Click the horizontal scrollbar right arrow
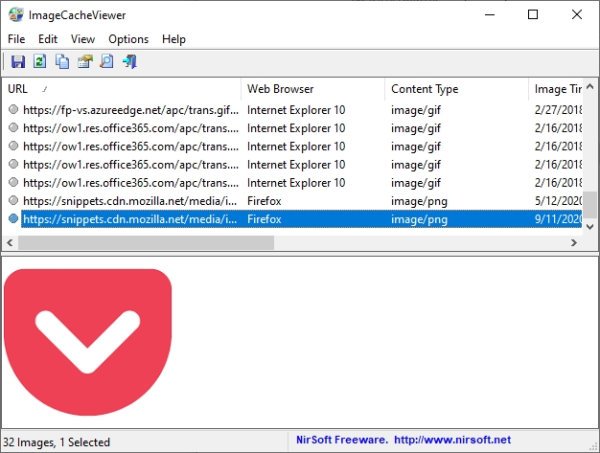The image size is (600, 453). [574, 243]
